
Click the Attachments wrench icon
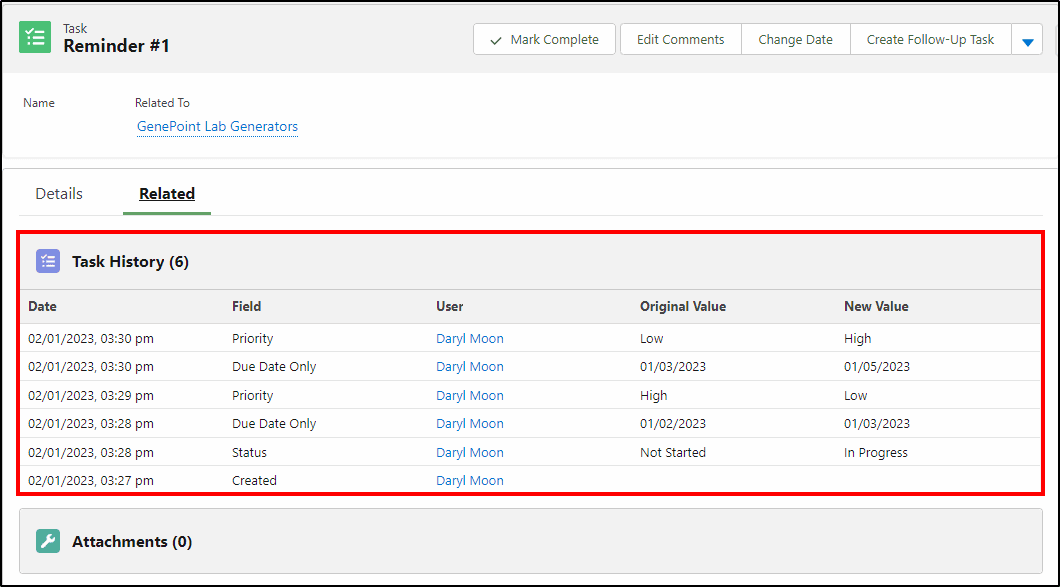pyautogui.click(x=48, y=542)
